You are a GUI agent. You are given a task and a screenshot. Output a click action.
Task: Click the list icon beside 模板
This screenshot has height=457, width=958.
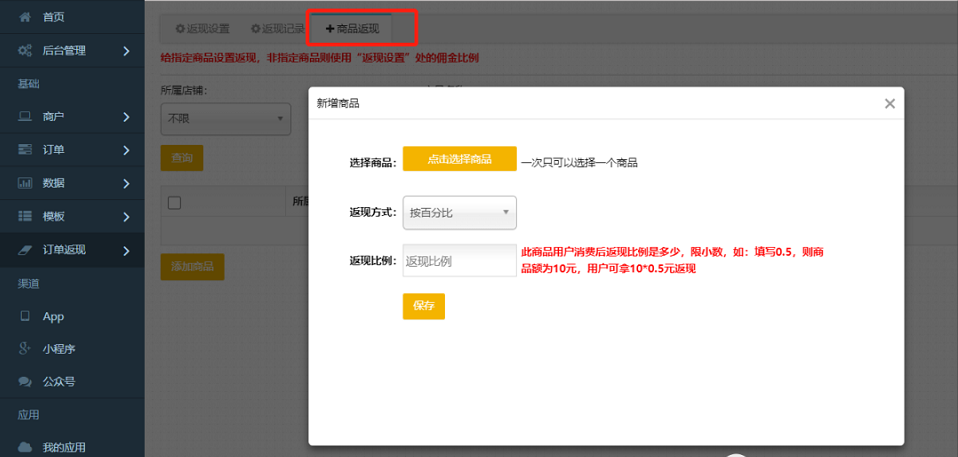click(x=25, y=216)
